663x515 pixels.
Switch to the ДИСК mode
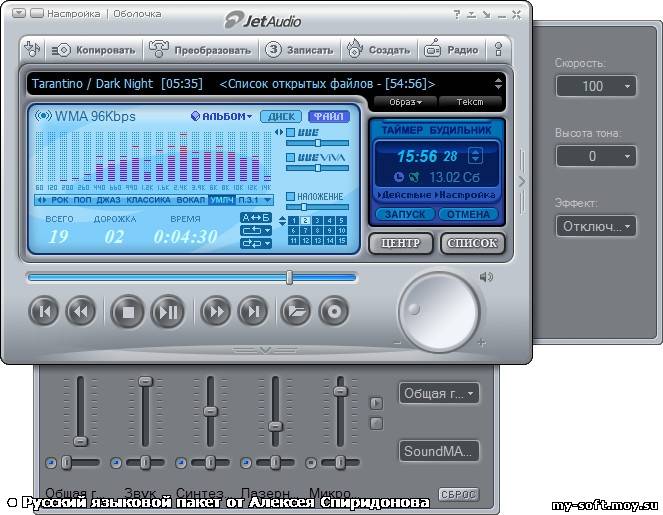[x=281, y=116]
